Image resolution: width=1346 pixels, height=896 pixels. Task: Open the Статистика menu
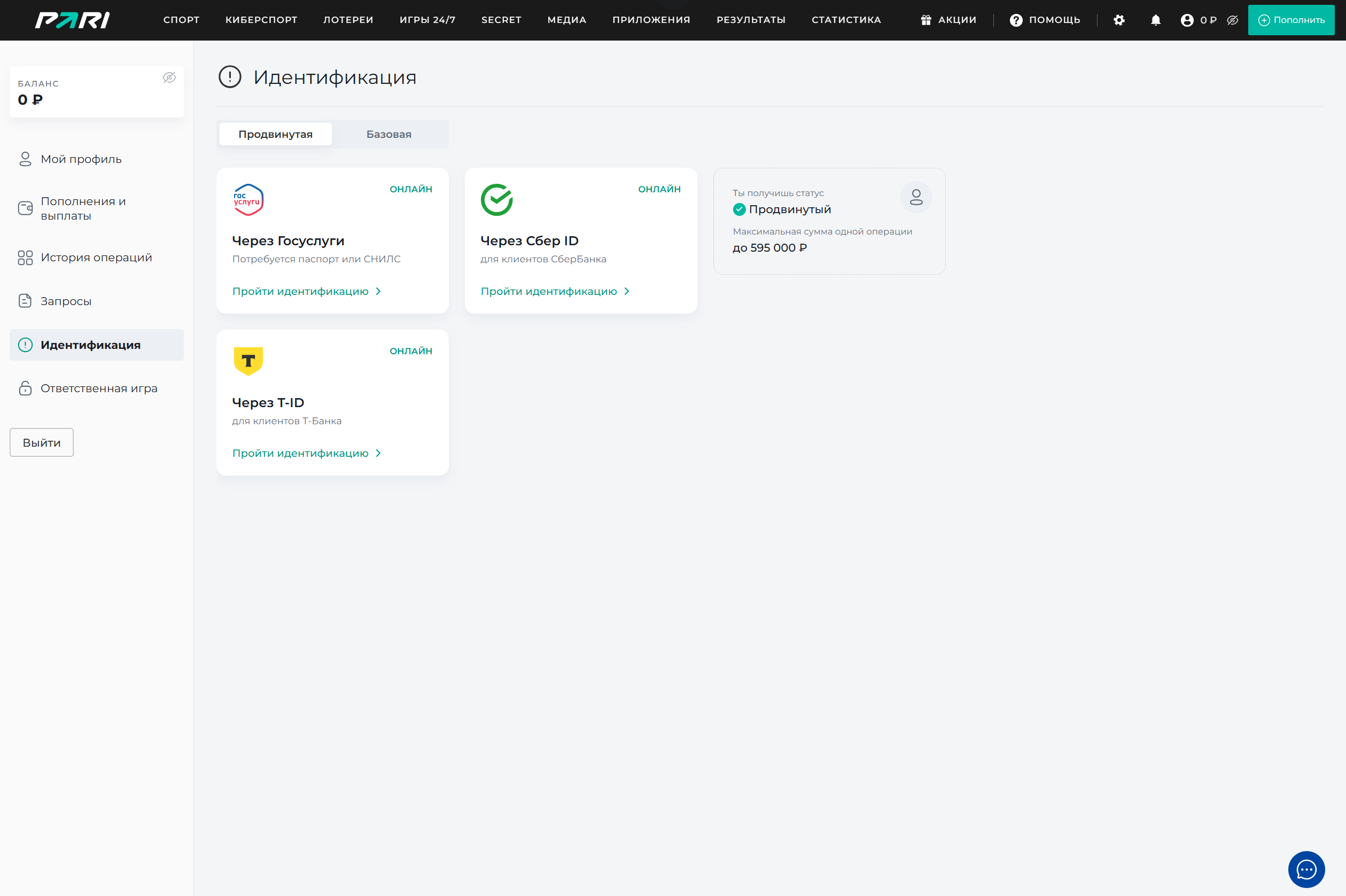846,20
